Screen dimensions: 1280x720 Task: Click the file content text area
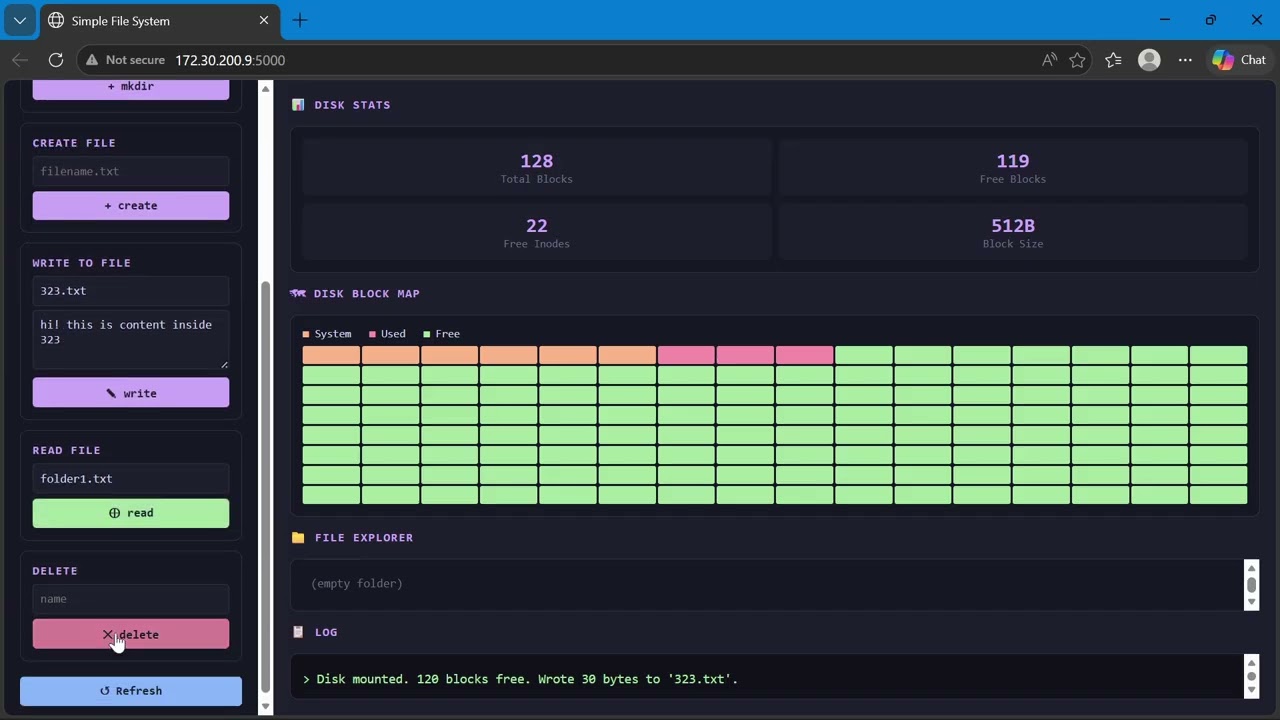click(131, 340)
